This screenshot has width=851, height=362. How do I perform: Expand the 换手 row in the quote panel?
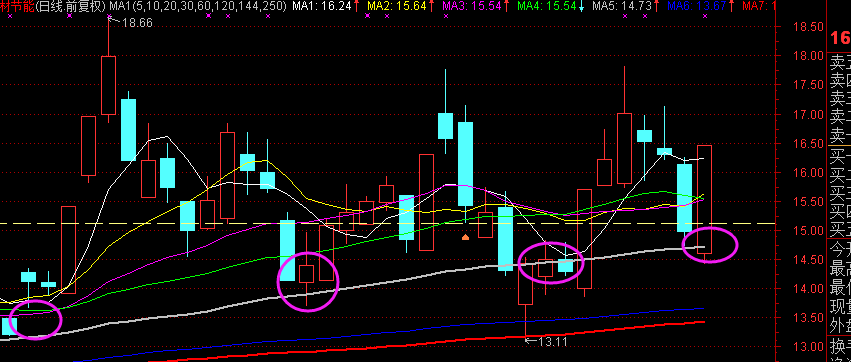840,345
